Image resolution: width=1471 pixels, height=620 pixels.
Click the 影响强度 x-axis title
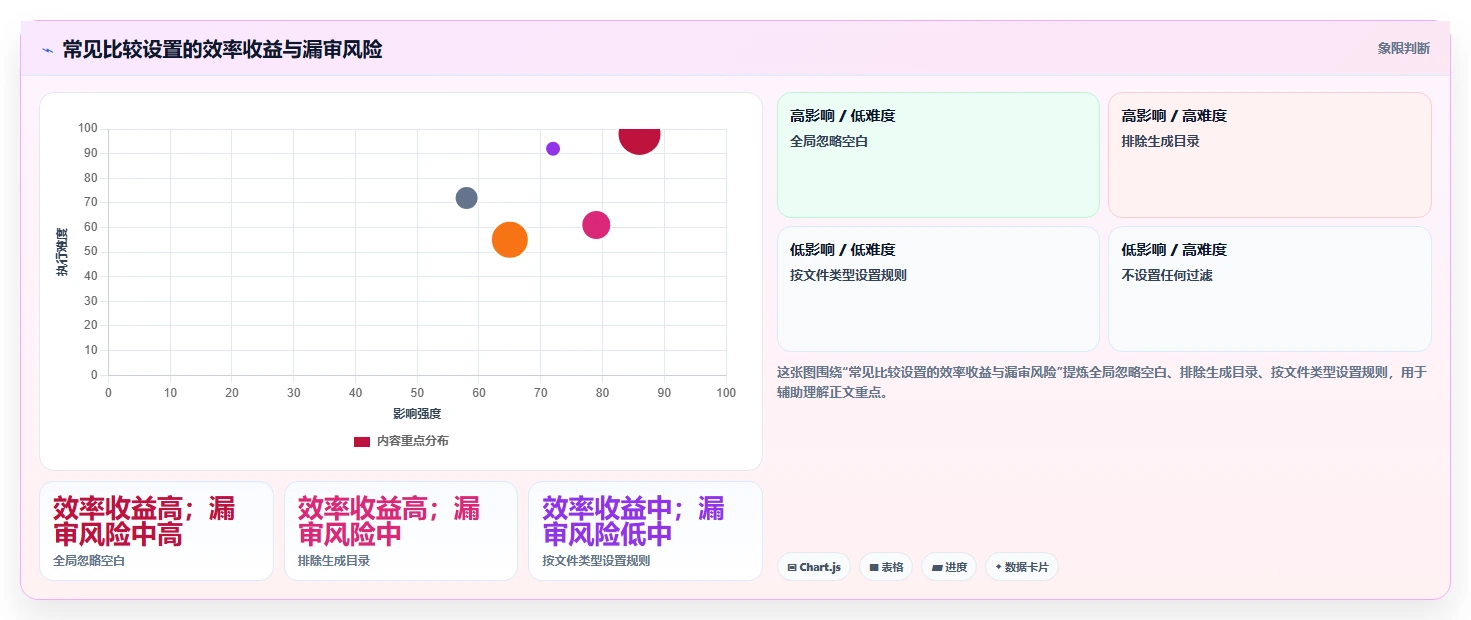[x=417, y=413]
